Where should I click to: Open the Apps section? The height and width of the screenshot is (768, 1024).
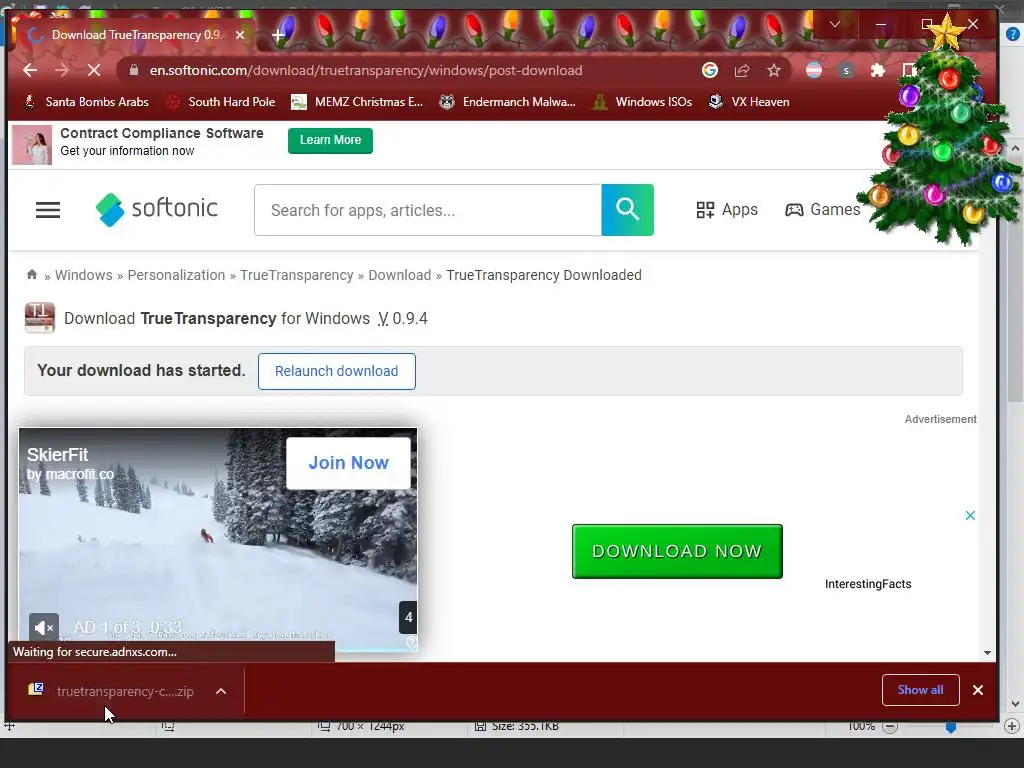727,210
